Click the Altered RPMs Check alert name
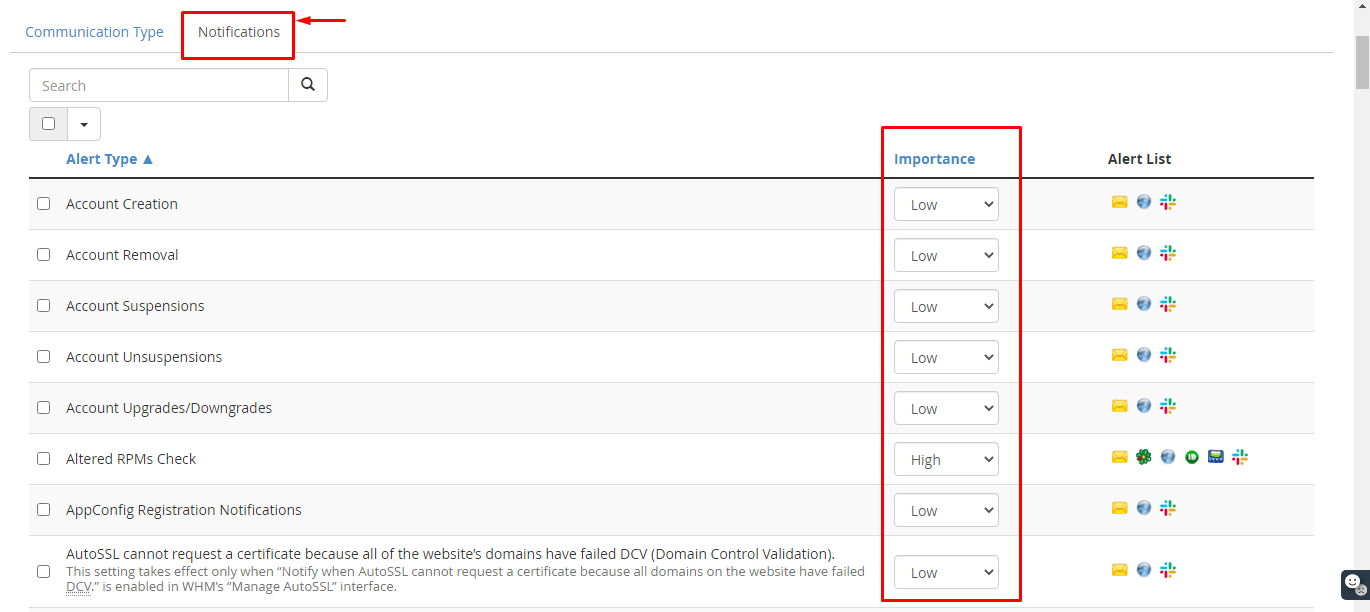The width and height of the screenshot is (1370, 612). click(131, 459)
